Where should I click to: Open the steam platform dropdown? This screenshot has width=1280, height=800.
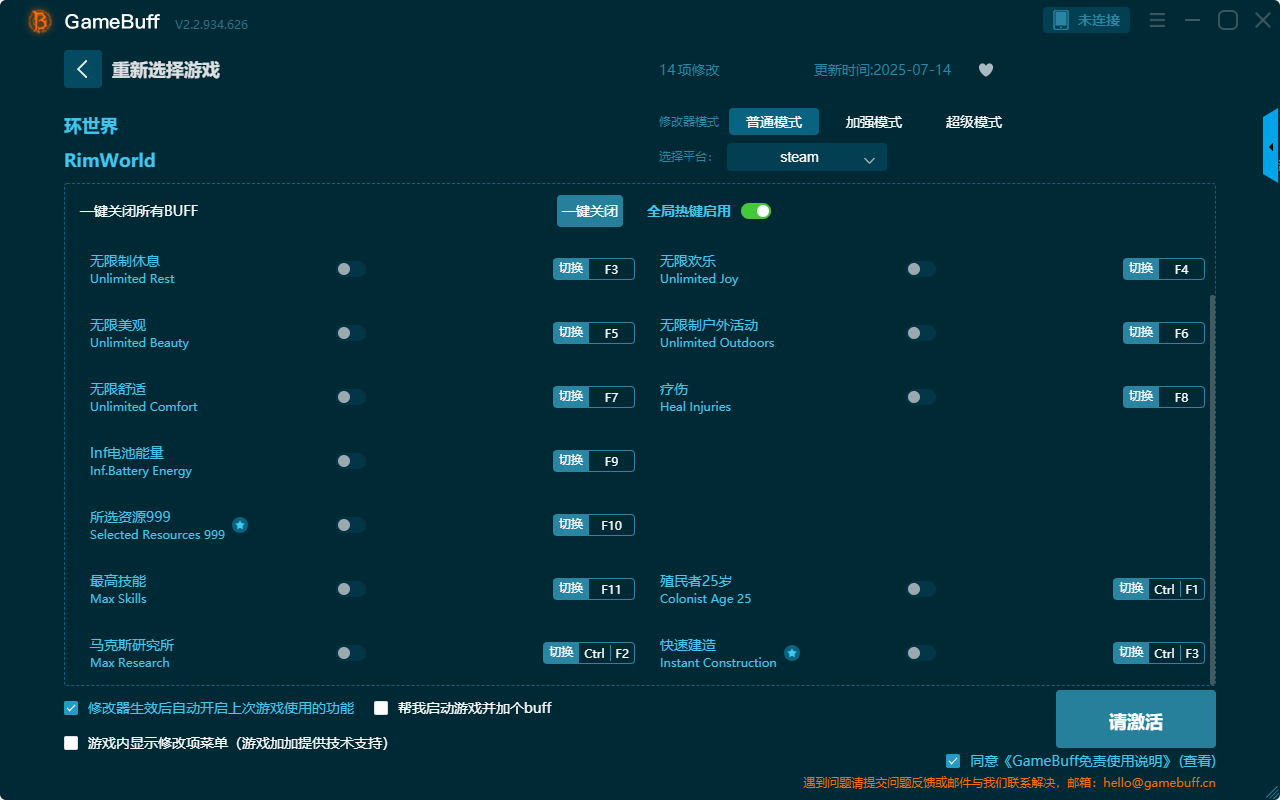(806, 157)
